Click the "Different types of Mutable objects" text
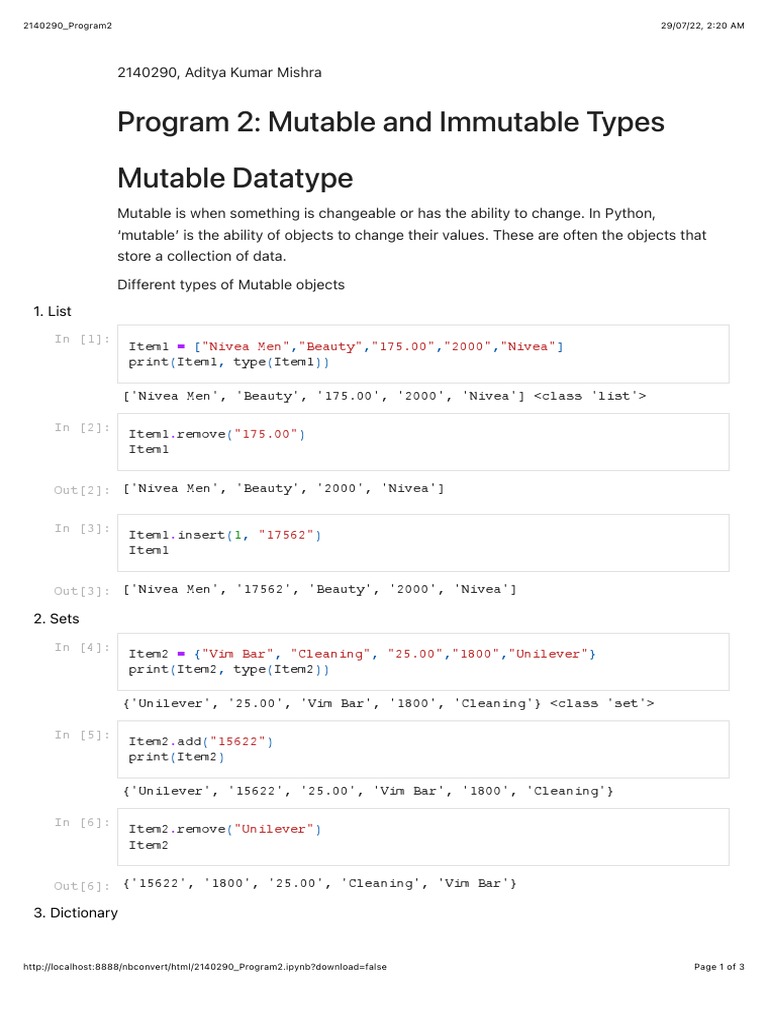Screen dimensions: 768x1024 pyautogui.click(x=231, y=285)
